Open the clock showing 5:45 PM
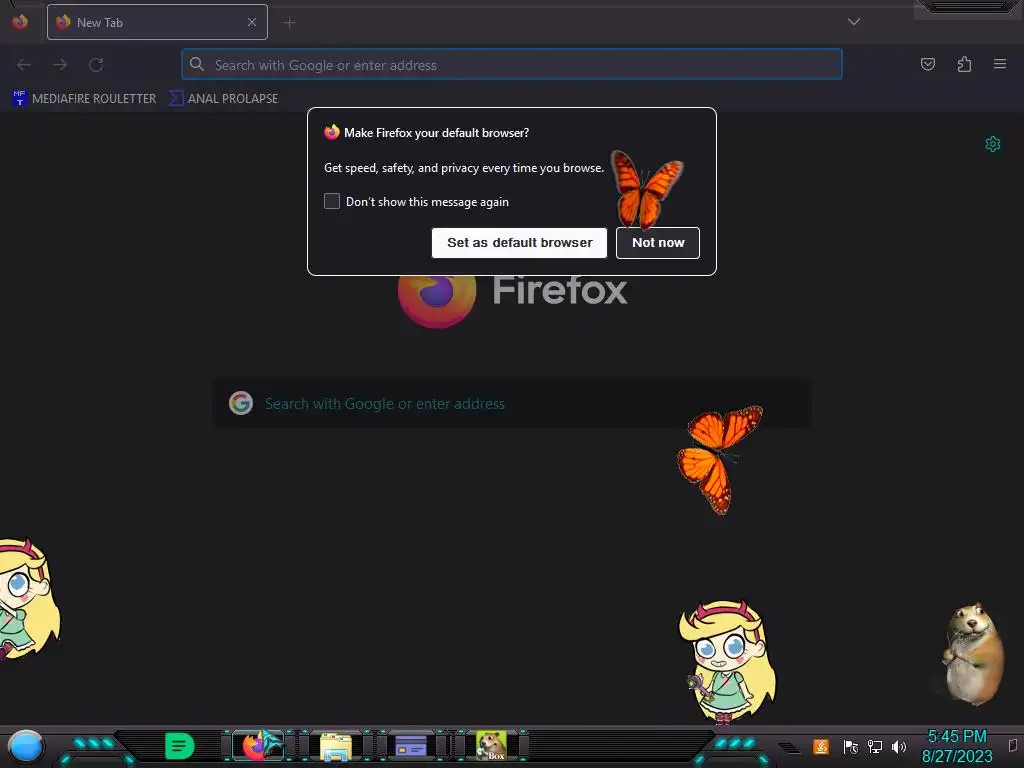The width and height of the screenshot is (1024, 768). tap(957, 746)
